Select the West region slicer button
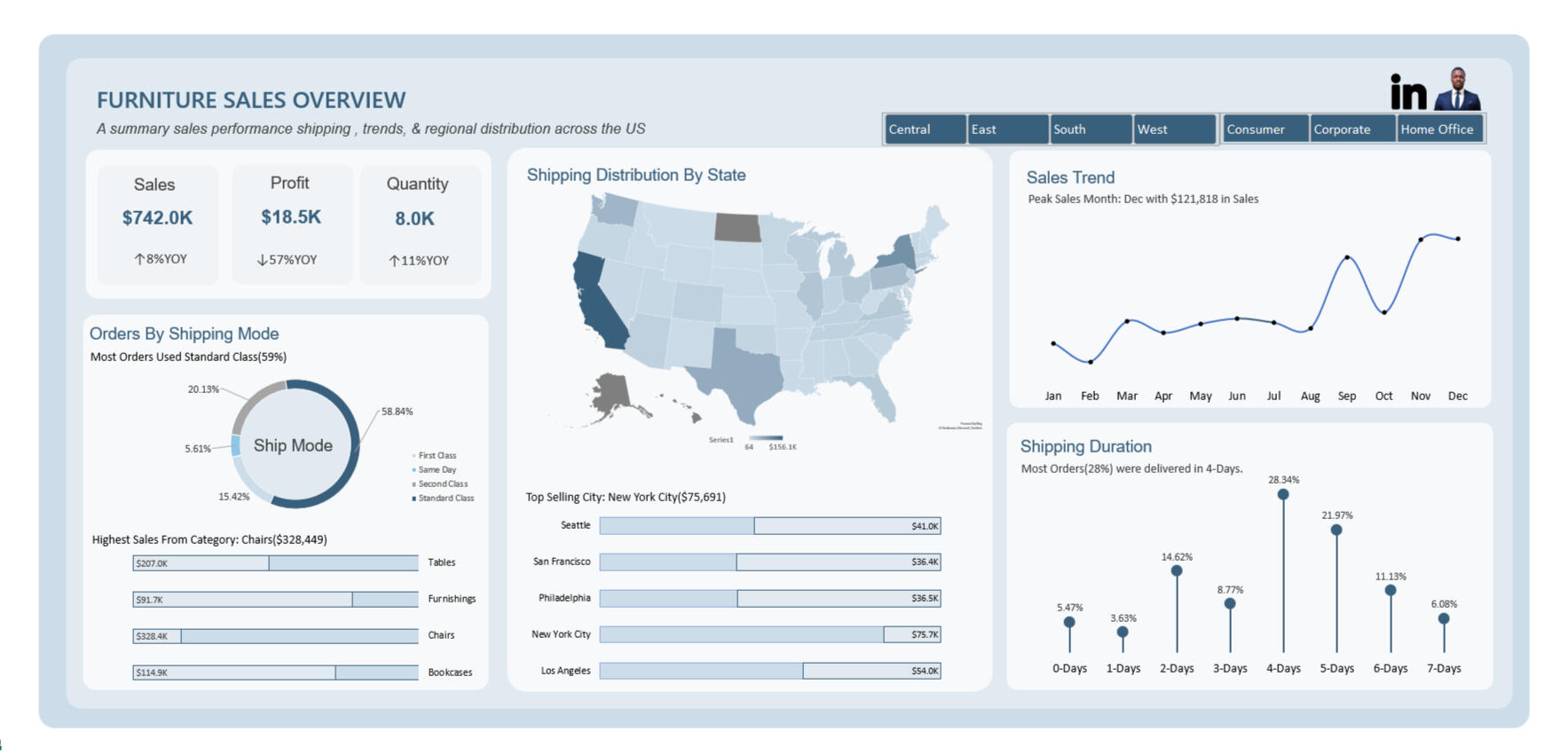The image size is (1568, 755). [1172, 130]
